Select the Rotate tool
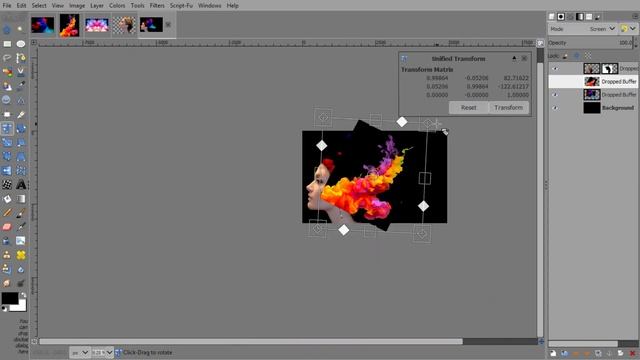The width and height of the screenshot is (640, 360). 21,128
